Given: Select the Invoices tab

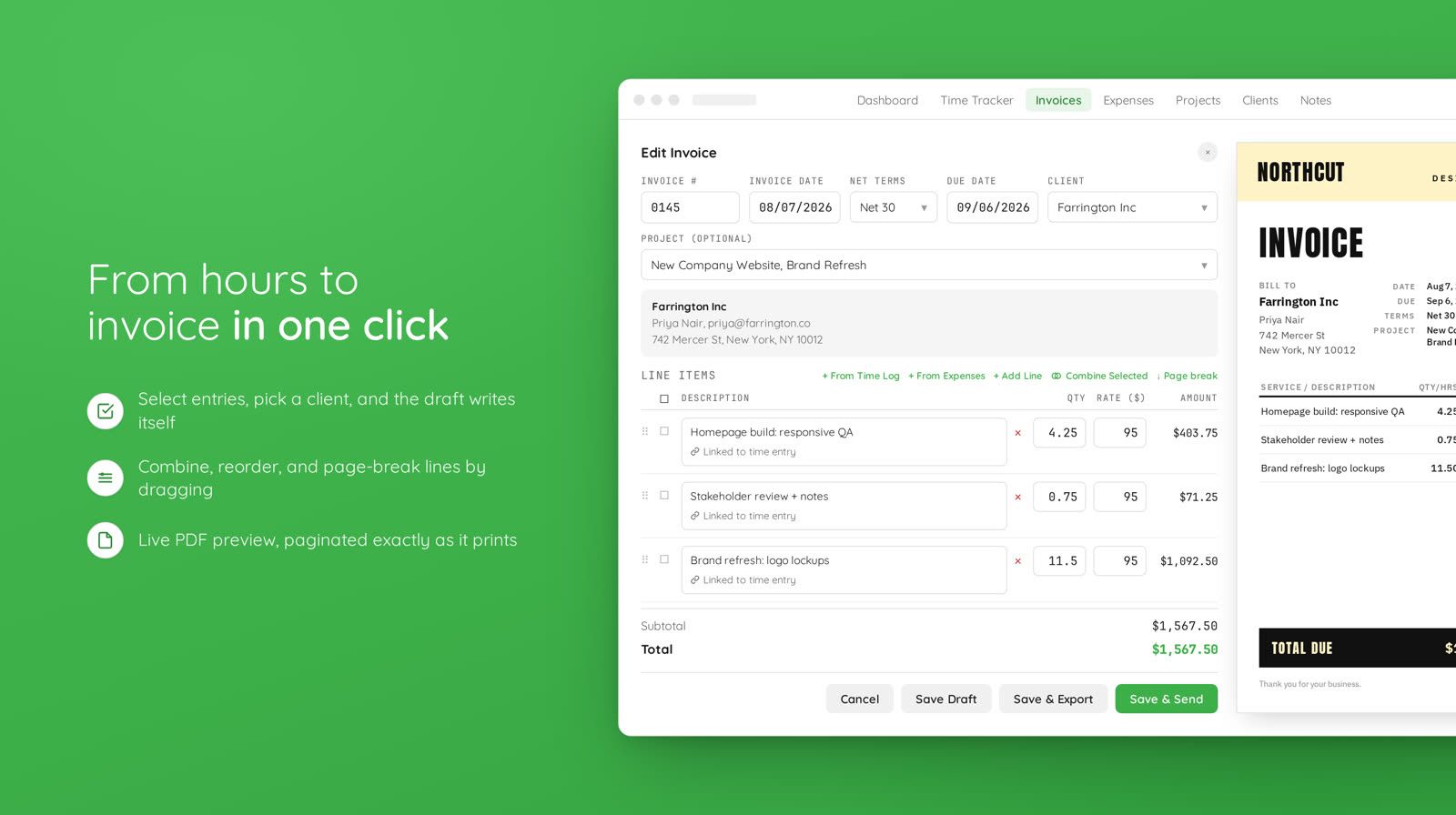Looking at the screenshot, I should (1058, 100).
